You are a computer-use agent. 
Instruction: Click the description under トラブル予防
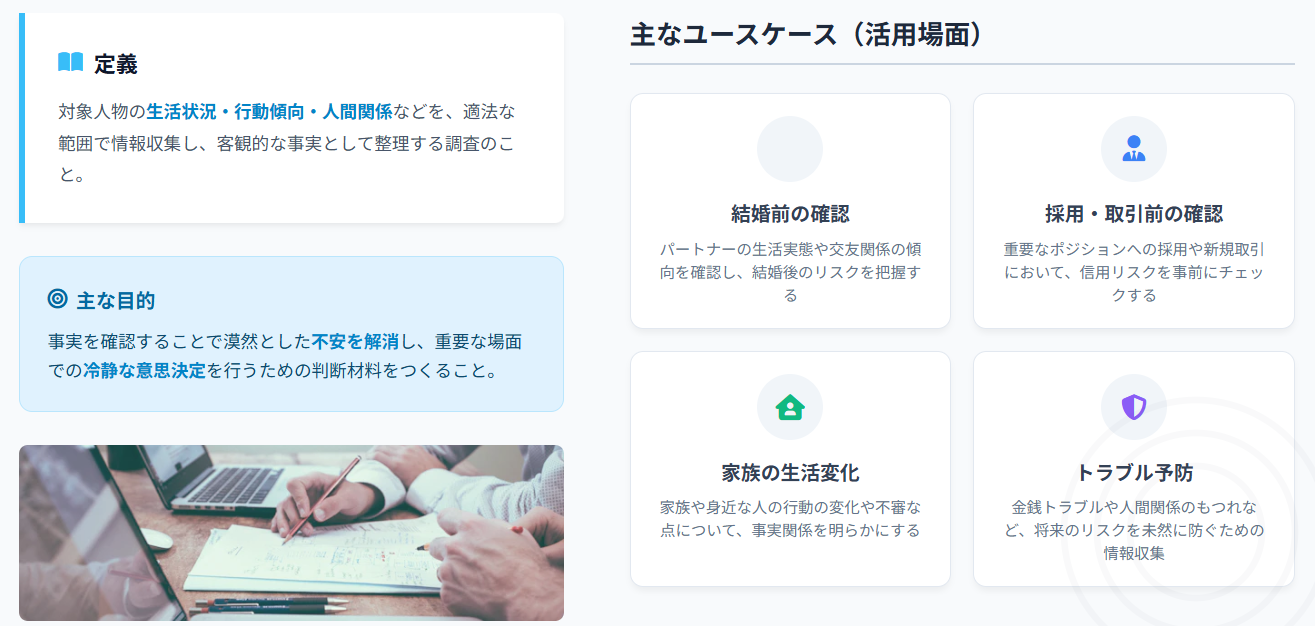click(x=1133, y=528)
